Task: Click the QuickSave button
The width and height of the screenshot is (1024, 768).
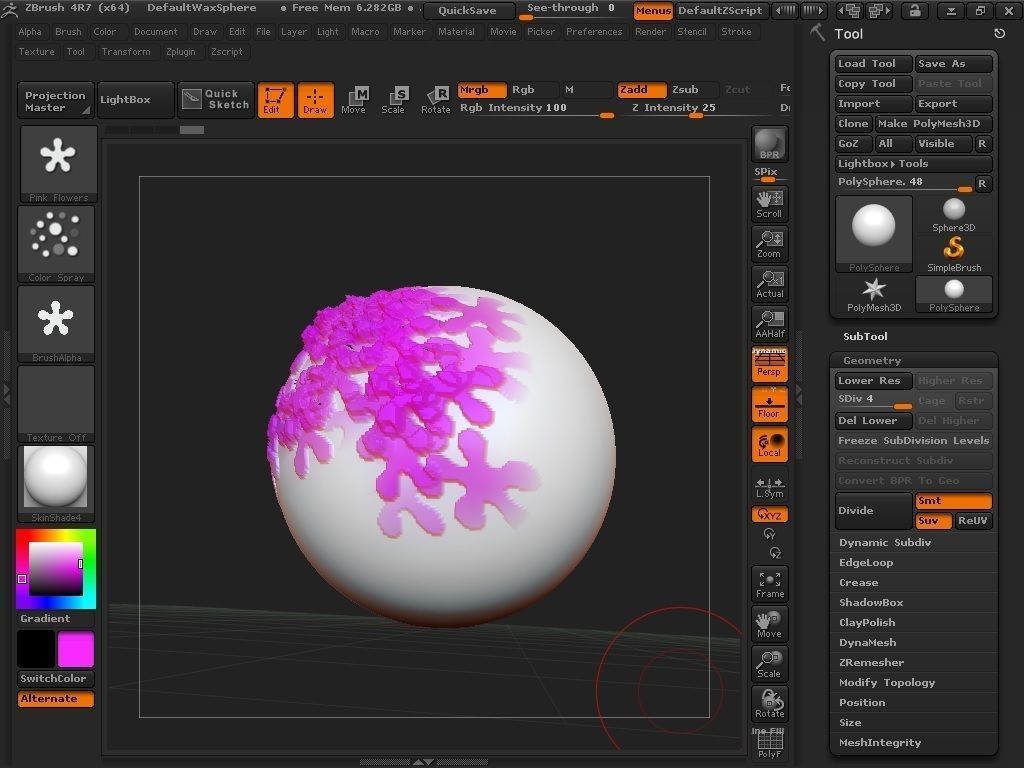Action: click(x=467, y=10)
